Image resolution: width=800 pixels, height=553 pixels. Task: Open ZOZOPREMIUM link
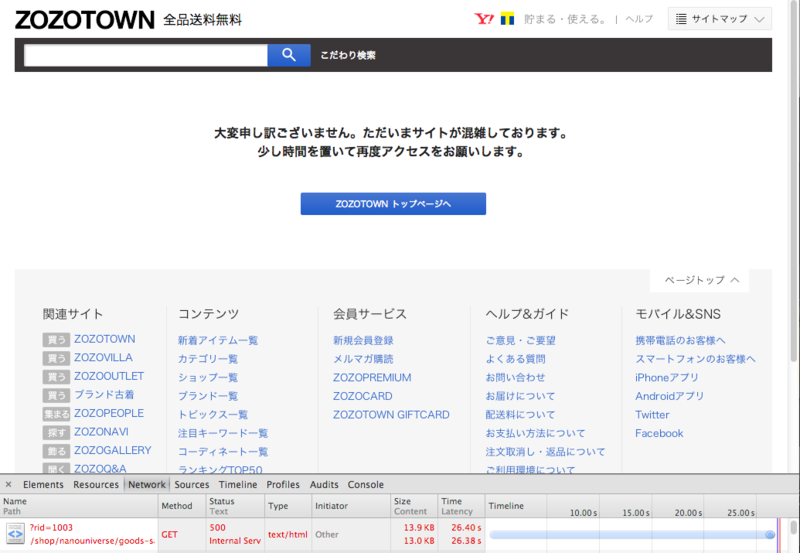pos(372,378)
